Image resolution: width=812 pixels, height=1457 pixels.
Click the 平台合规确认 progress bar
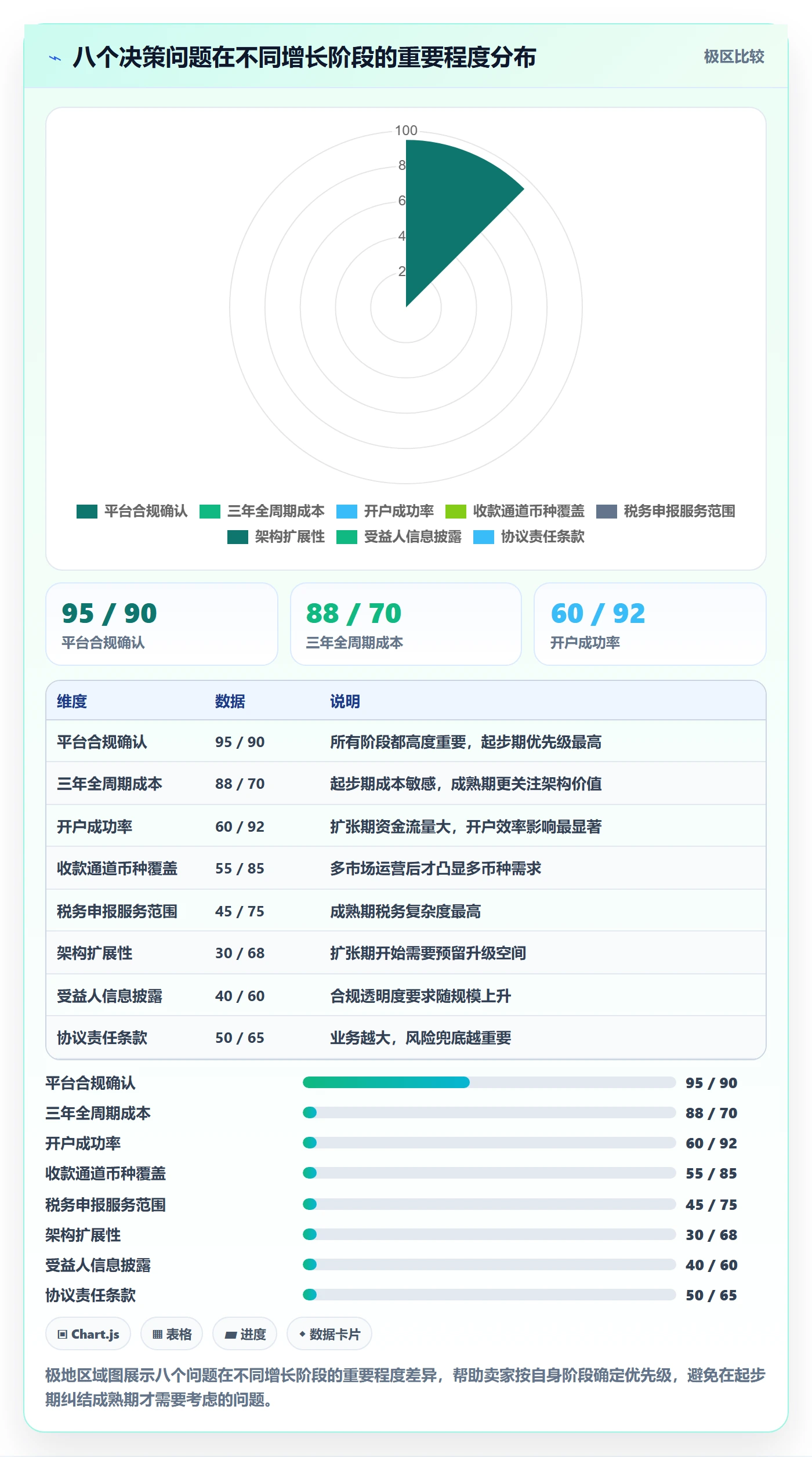[x=489, y=1082]
